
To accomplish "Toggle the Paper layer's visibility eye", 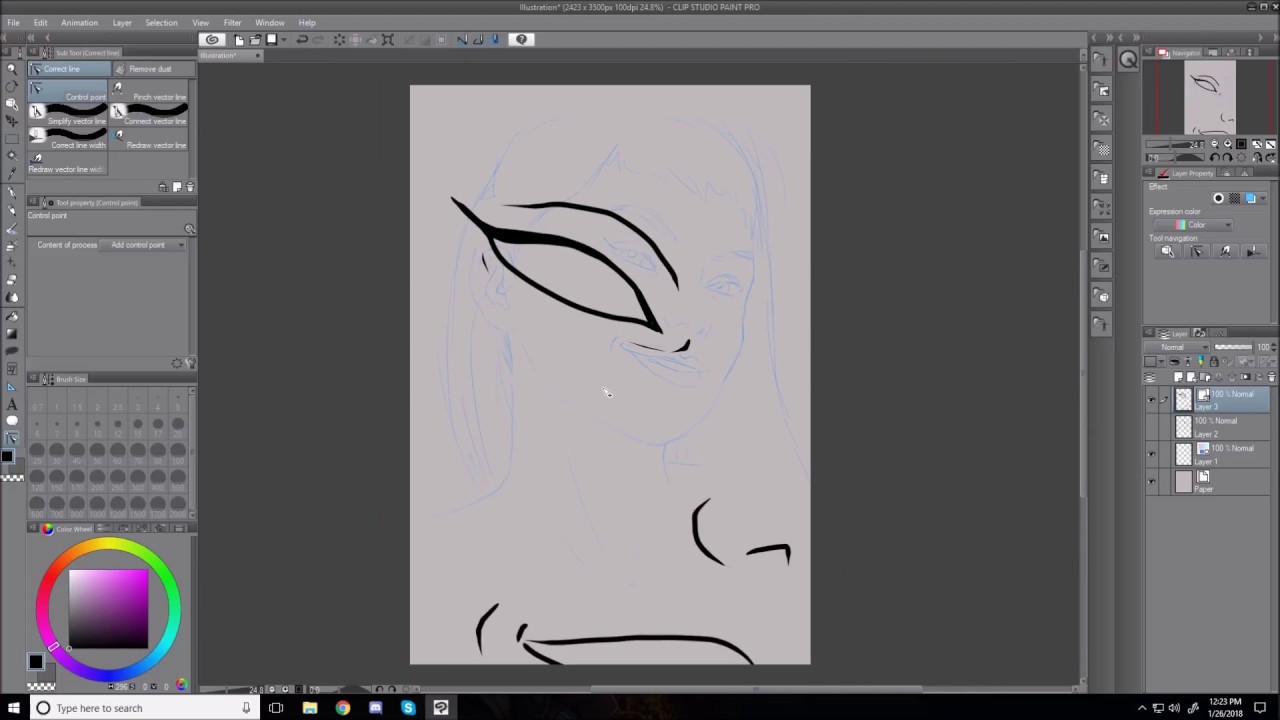I will pyautogui.click(x=1151, y=481).
